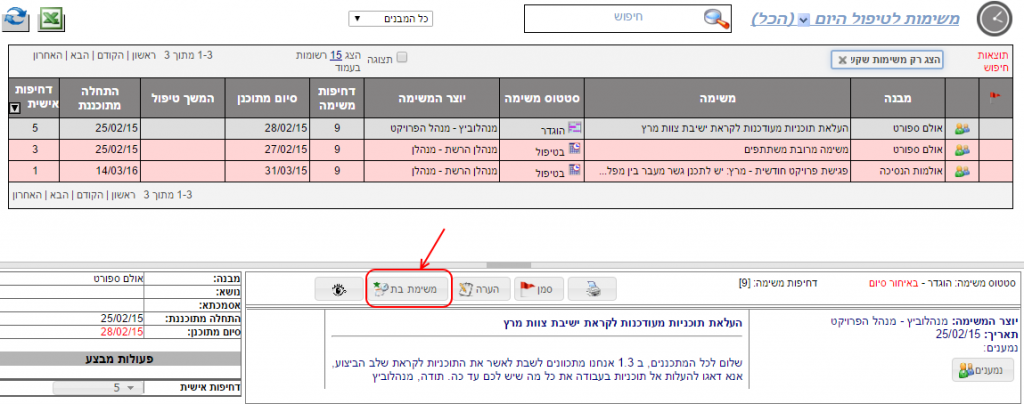
Task: Click the 15 records-per-page link
Action: pos(336,54)
